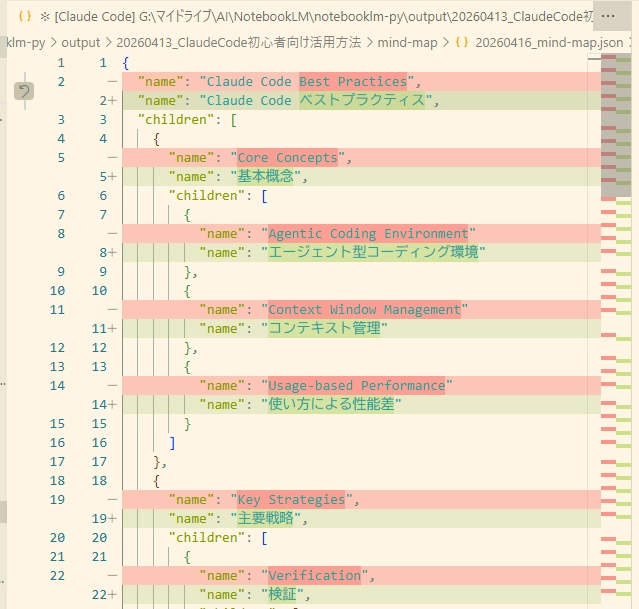Viewport: 639px width, 609px height.
Task: Open the 'klm-py' breadcrumb segment
Action: [26, 42]
